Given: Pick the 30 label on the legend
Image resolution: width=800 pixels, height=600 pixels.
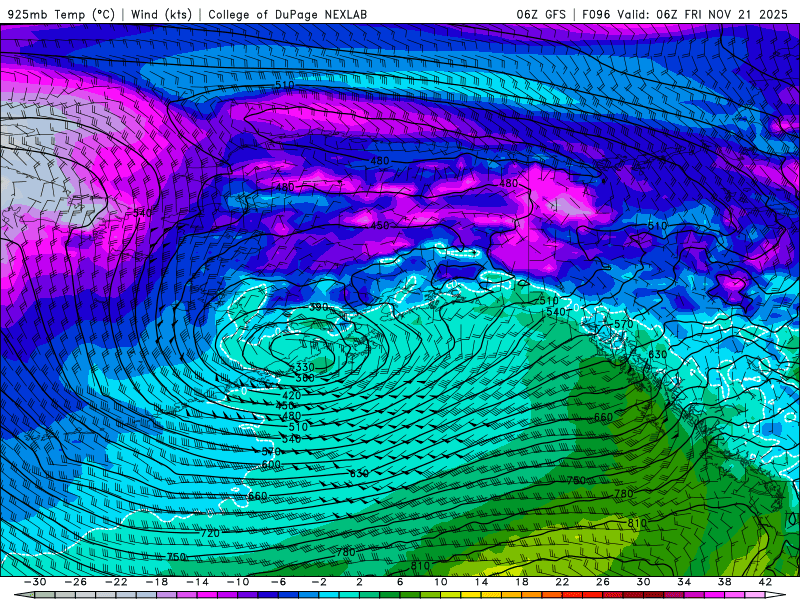Looking at the screenshot, I should [643, 582].
